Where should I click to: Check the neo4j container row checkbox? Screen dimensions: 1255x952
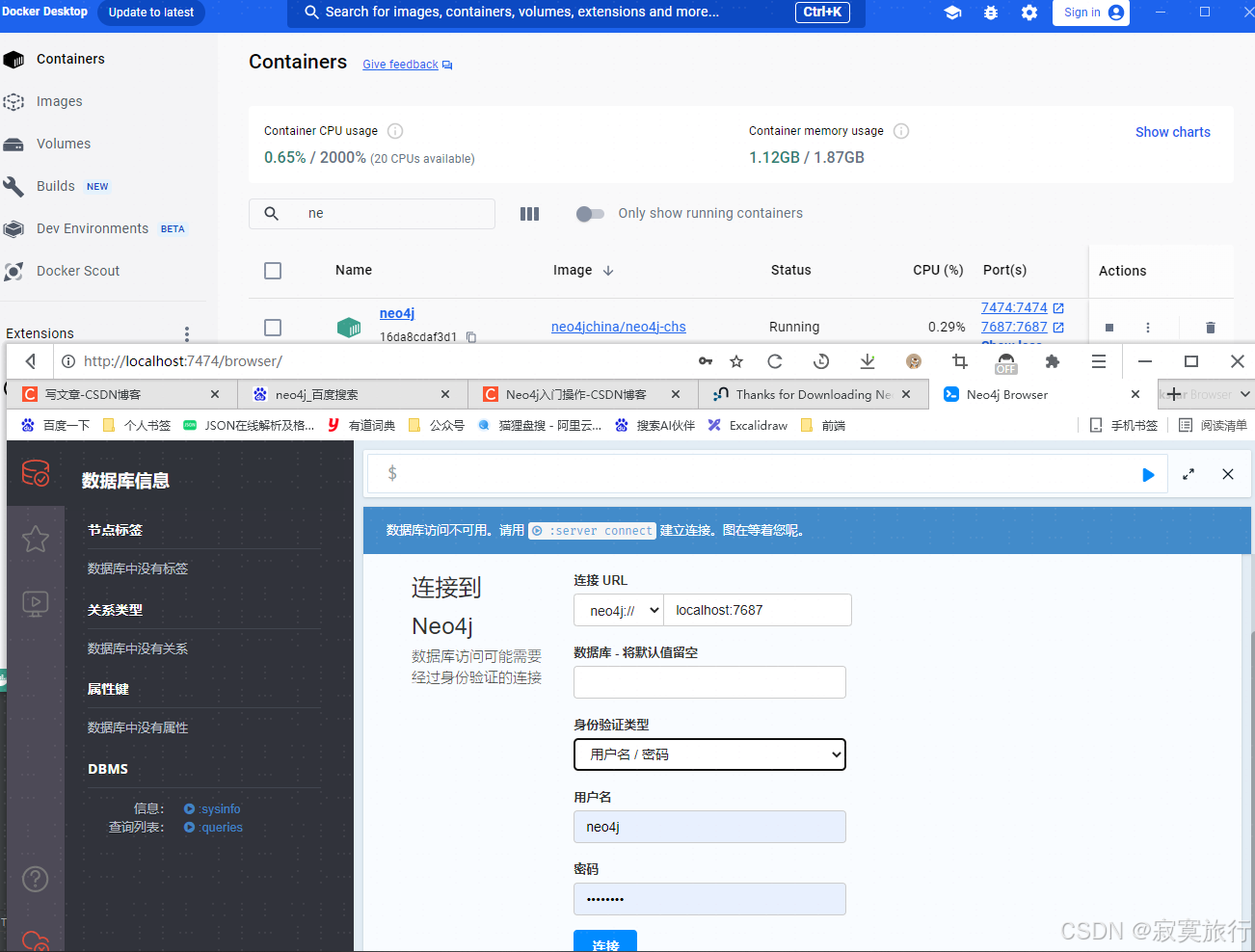click(x=273, y=328)
